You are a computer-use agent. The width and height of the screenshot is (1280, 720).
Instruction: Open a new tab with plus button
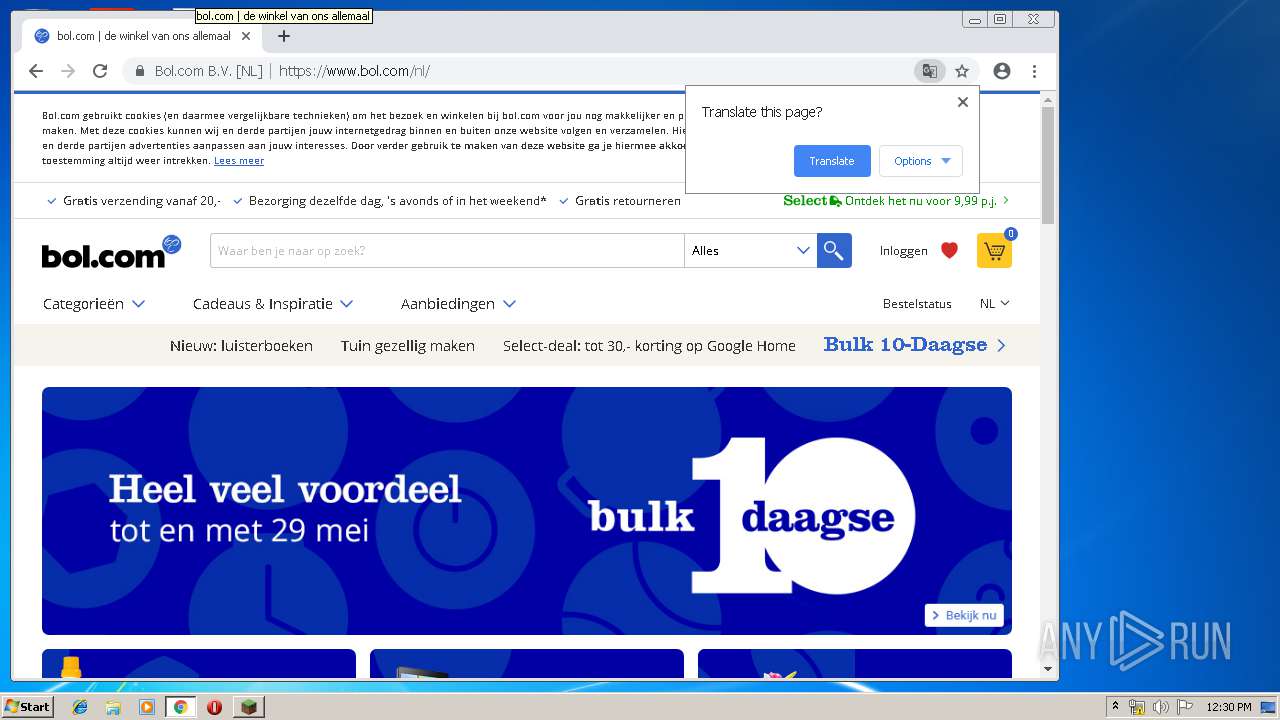point(284,36)
